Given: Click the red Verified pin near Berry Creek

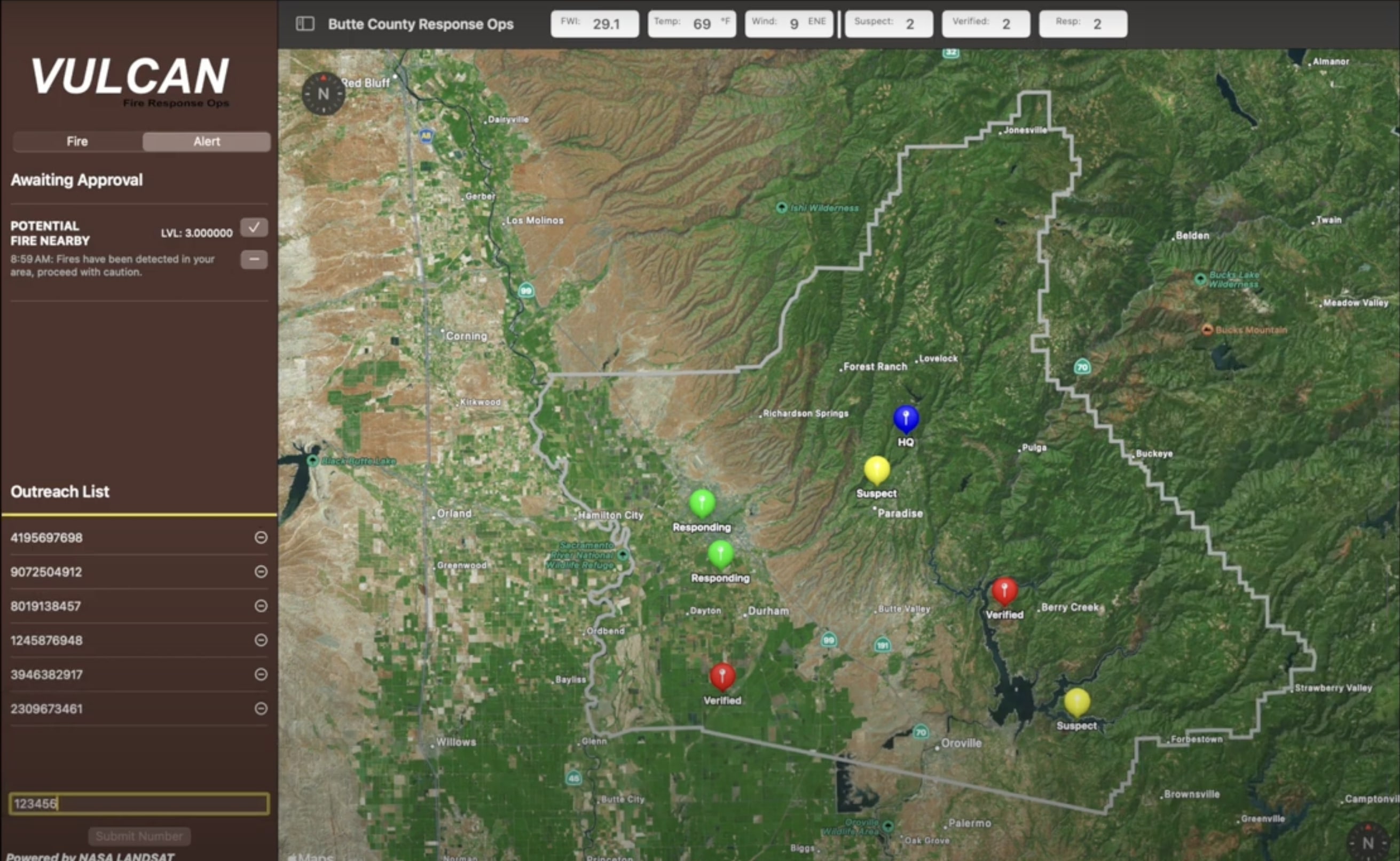Looking at the screenshot, I should 1004,591.
